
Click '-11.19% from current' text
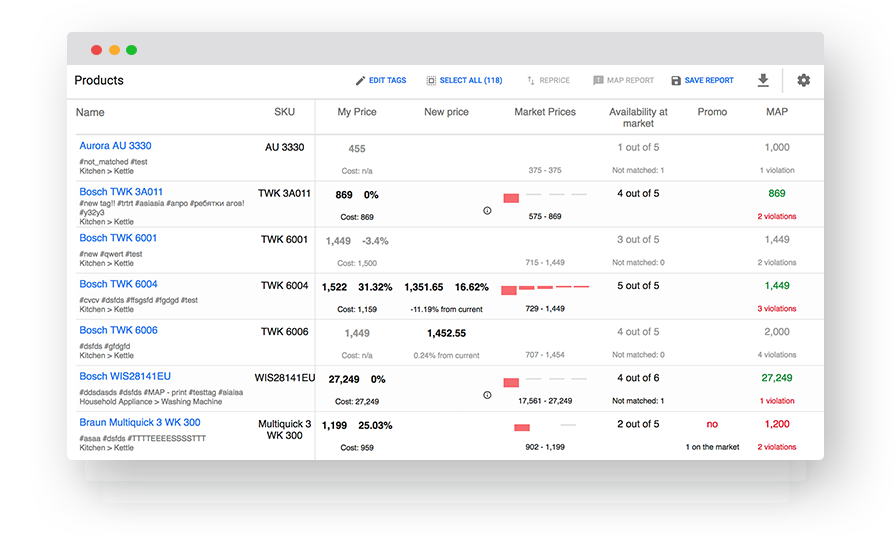(446, 309)
